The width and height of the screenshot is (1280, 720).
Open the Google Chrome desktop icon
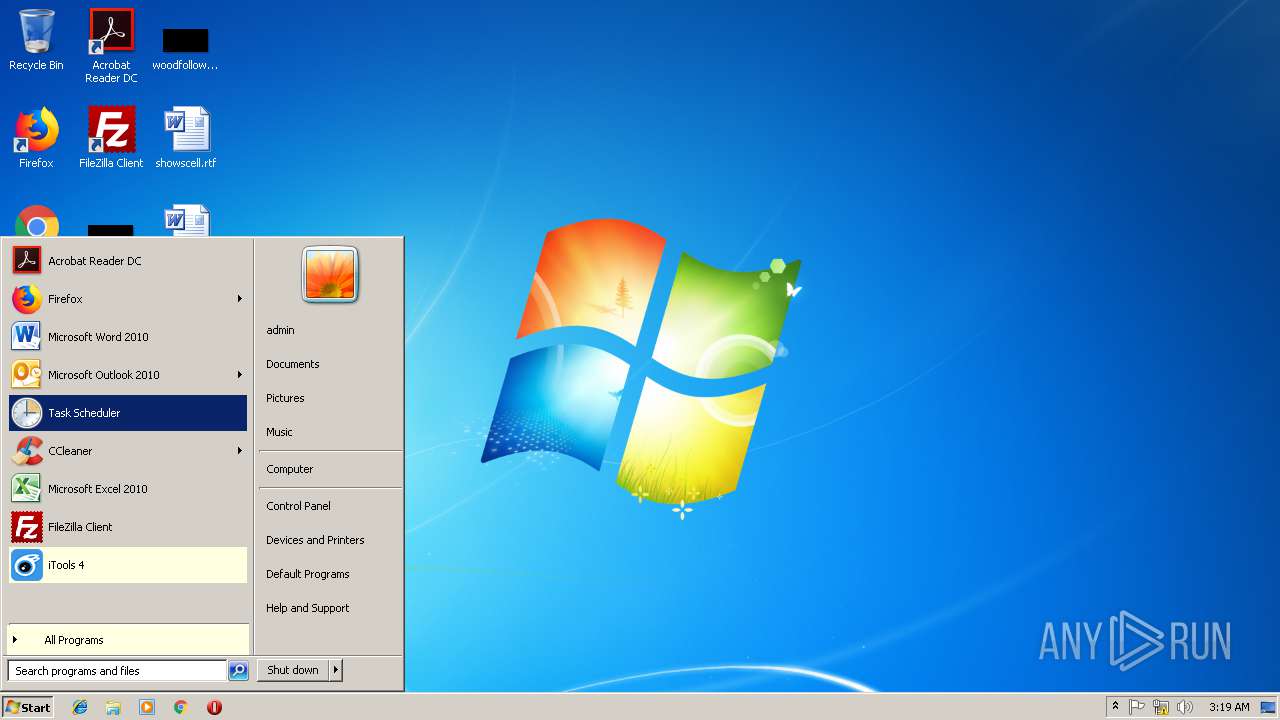(37, 222)
